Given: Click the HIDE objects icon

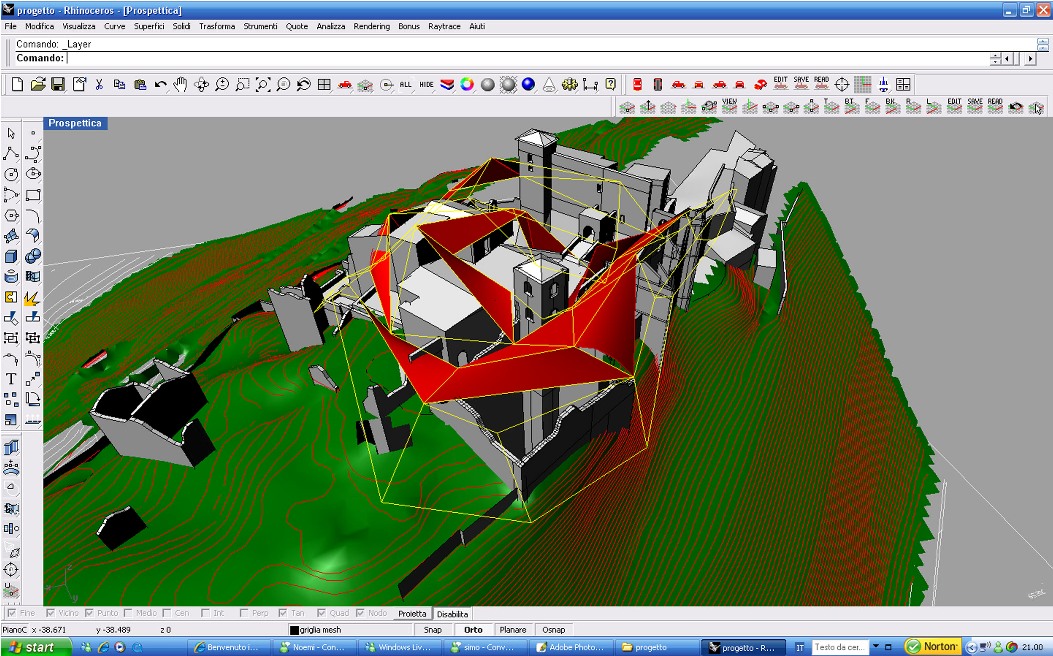Looking at the screenshot, I should (426, 85).
